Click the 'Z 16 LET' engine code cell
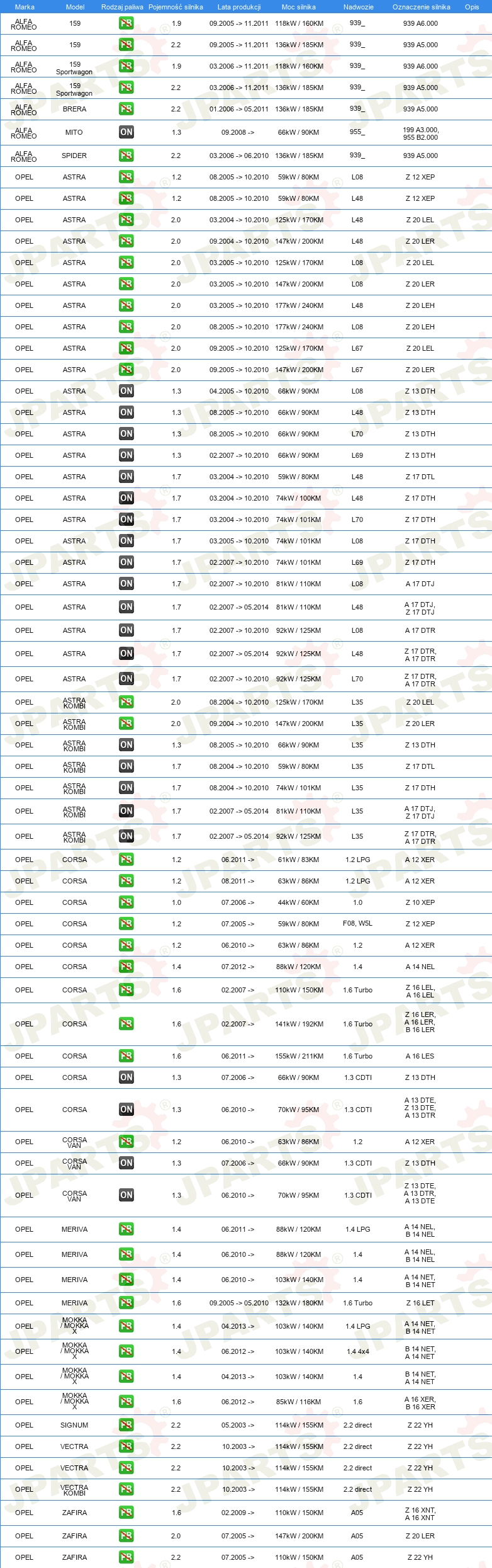This screenshot has width=492, height=1568. (420, 1303)
